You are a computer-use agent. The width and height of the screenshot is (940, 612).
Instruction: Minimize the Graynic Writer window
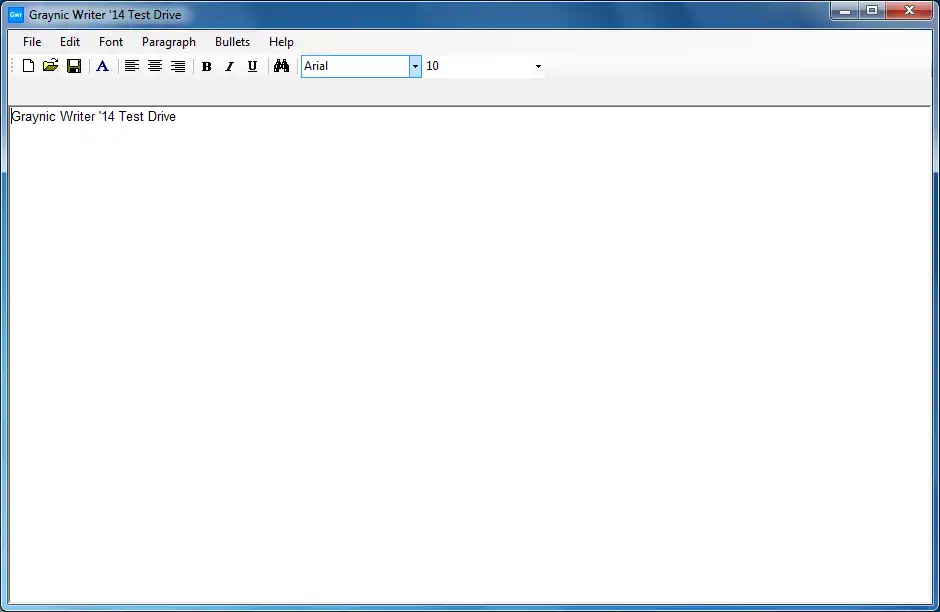tap(845, 11)
